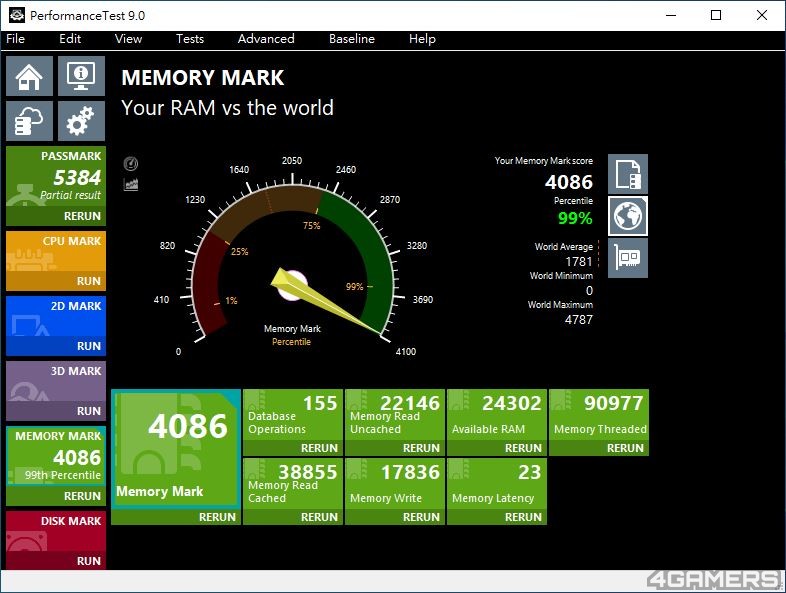Open the Edit menu
The width and height of the screenshot is (786, 593).
[70, 39]
